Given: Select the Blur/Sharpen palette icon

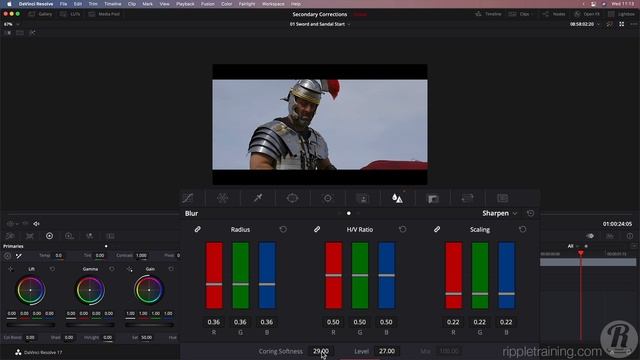Looking at the screenshot, I should [397, 198].
